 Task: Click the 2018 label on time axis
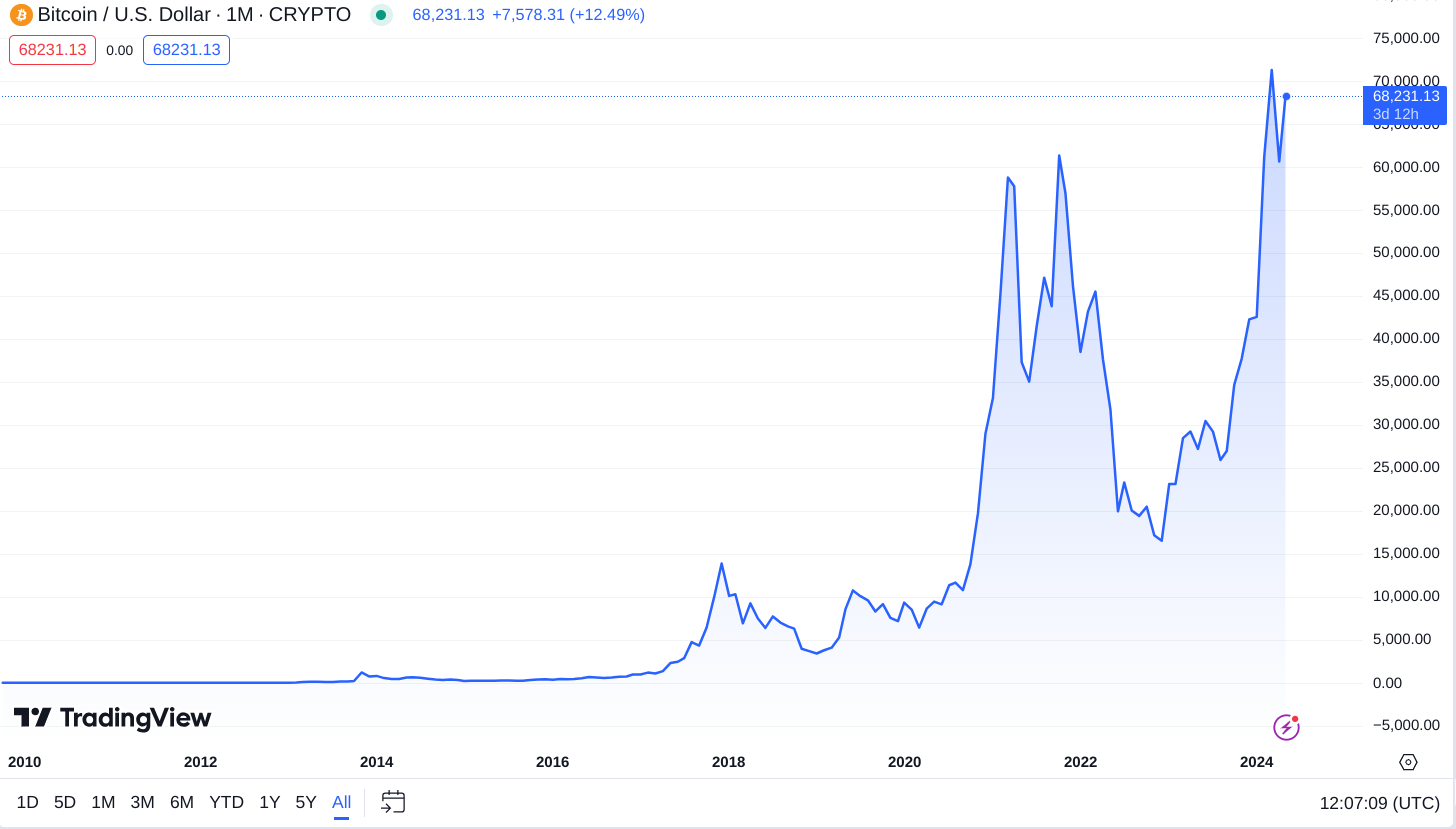coord(728,762)
